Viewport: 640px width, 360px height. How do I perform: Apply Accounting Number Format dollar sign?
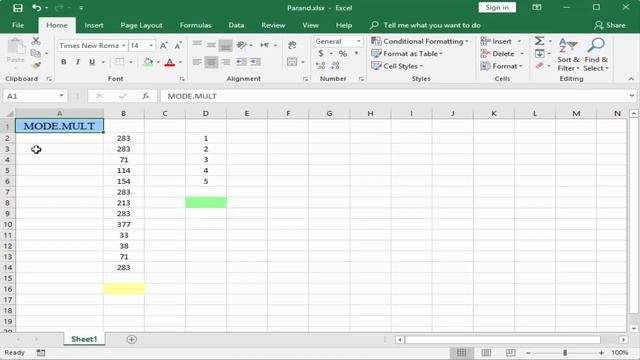tap(321, 53)
